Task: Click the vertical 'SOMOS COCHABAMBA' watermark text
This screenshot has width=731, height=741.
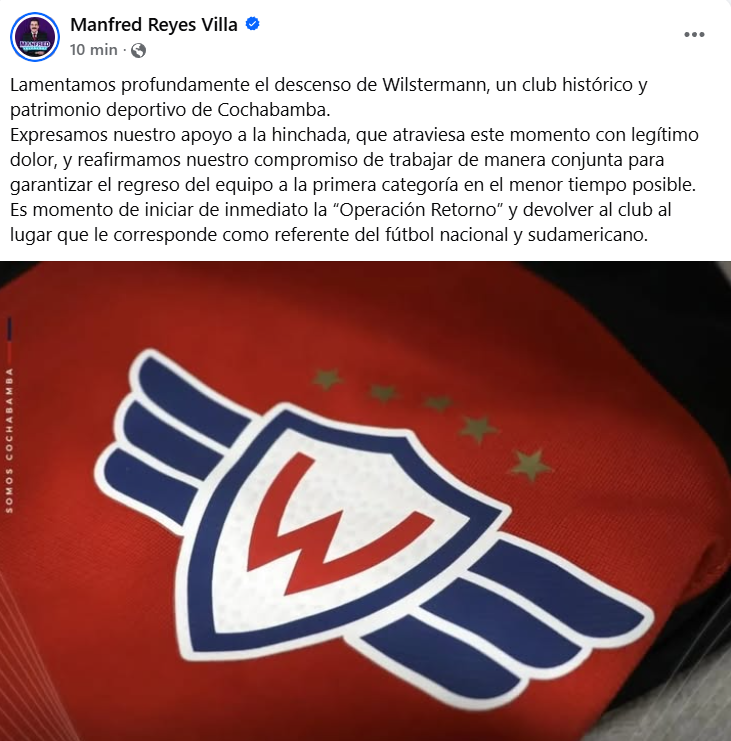Action: click(9, 440)
